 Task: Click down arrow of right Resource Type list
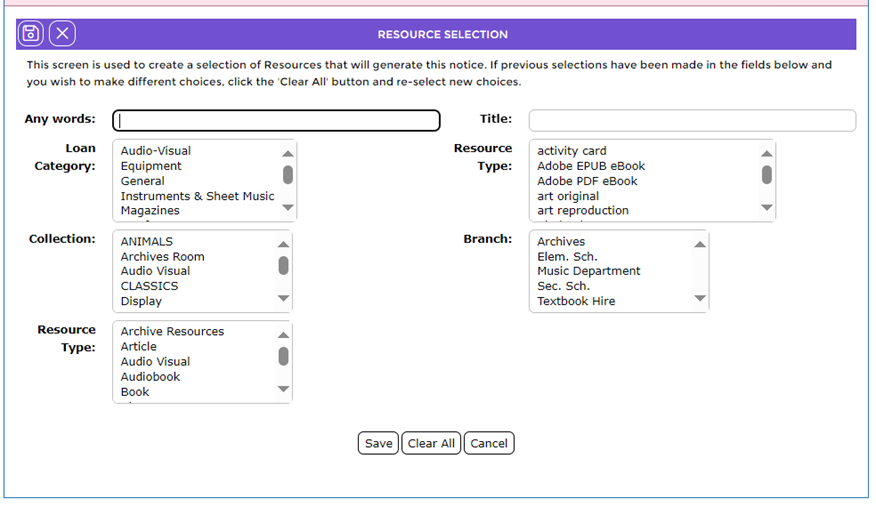tap(766, 207)
